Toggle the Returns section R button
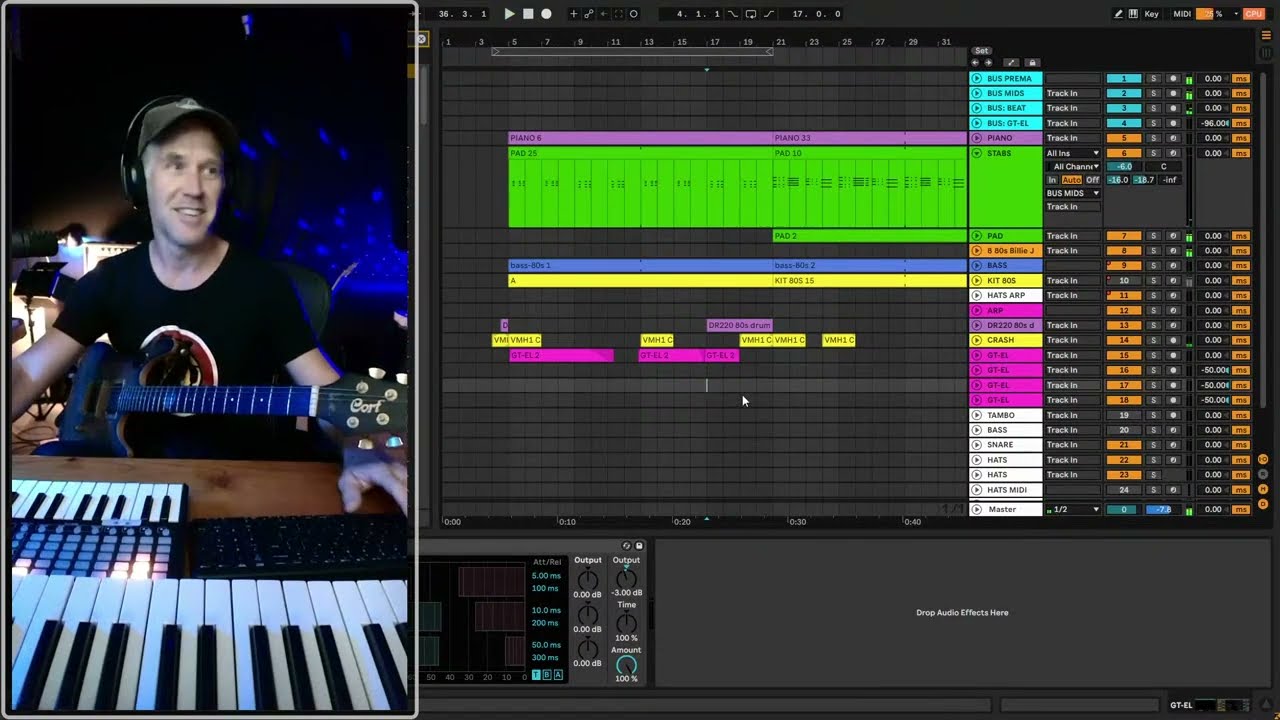 1263,474
